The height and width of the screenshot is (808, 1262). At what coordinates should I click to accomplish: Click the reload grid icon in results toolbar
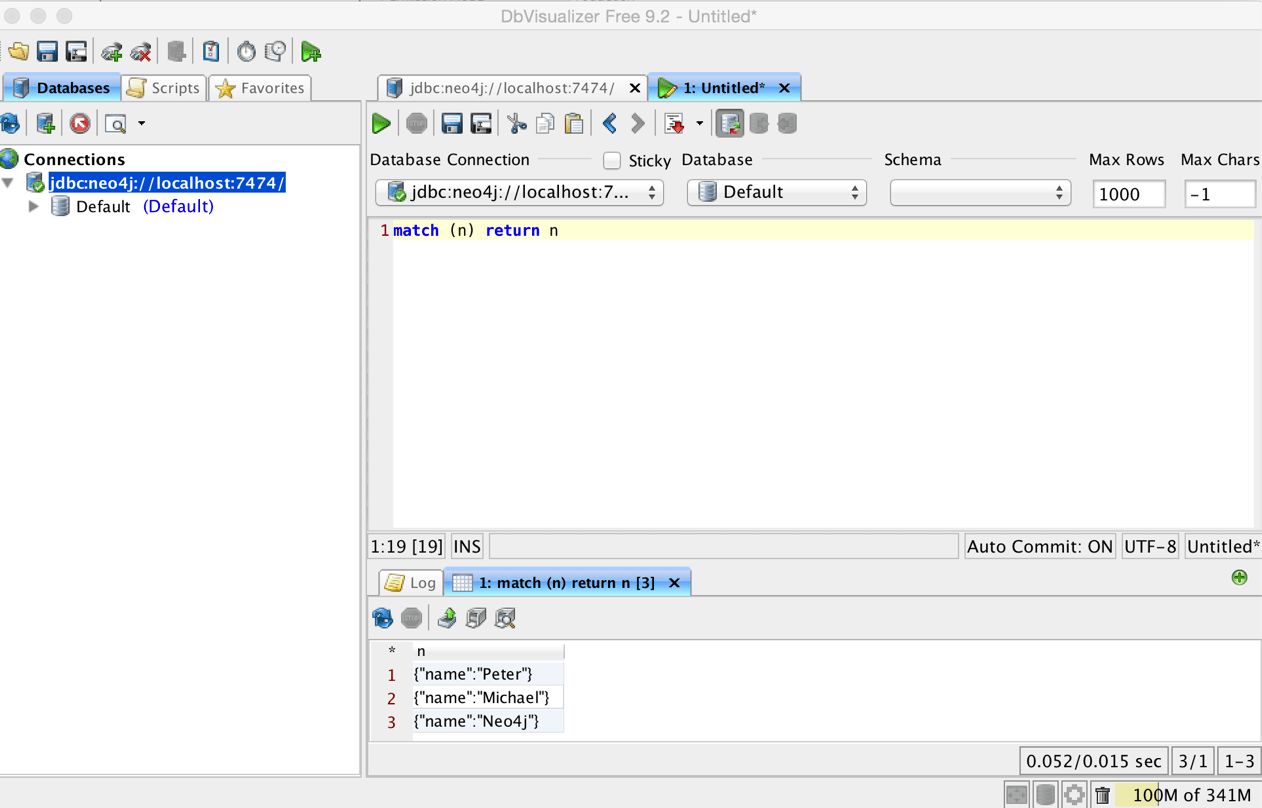[x=382, y=618]
